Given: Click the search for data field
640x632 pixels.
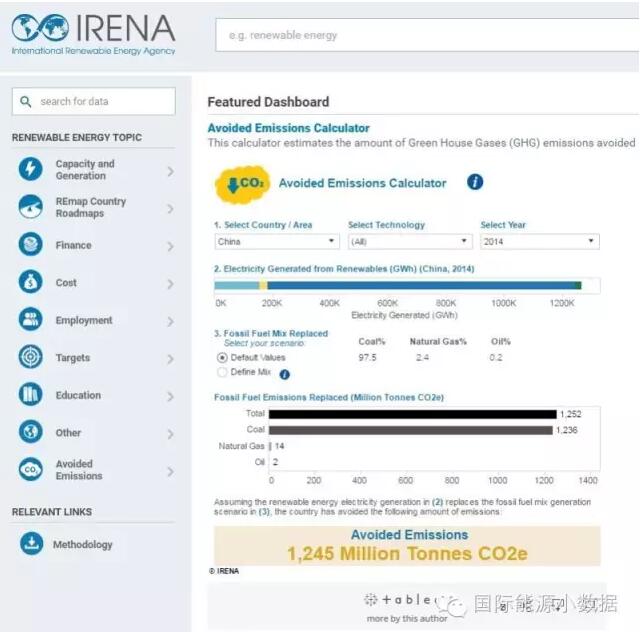Looking at the screenshot, I should 93,101.
